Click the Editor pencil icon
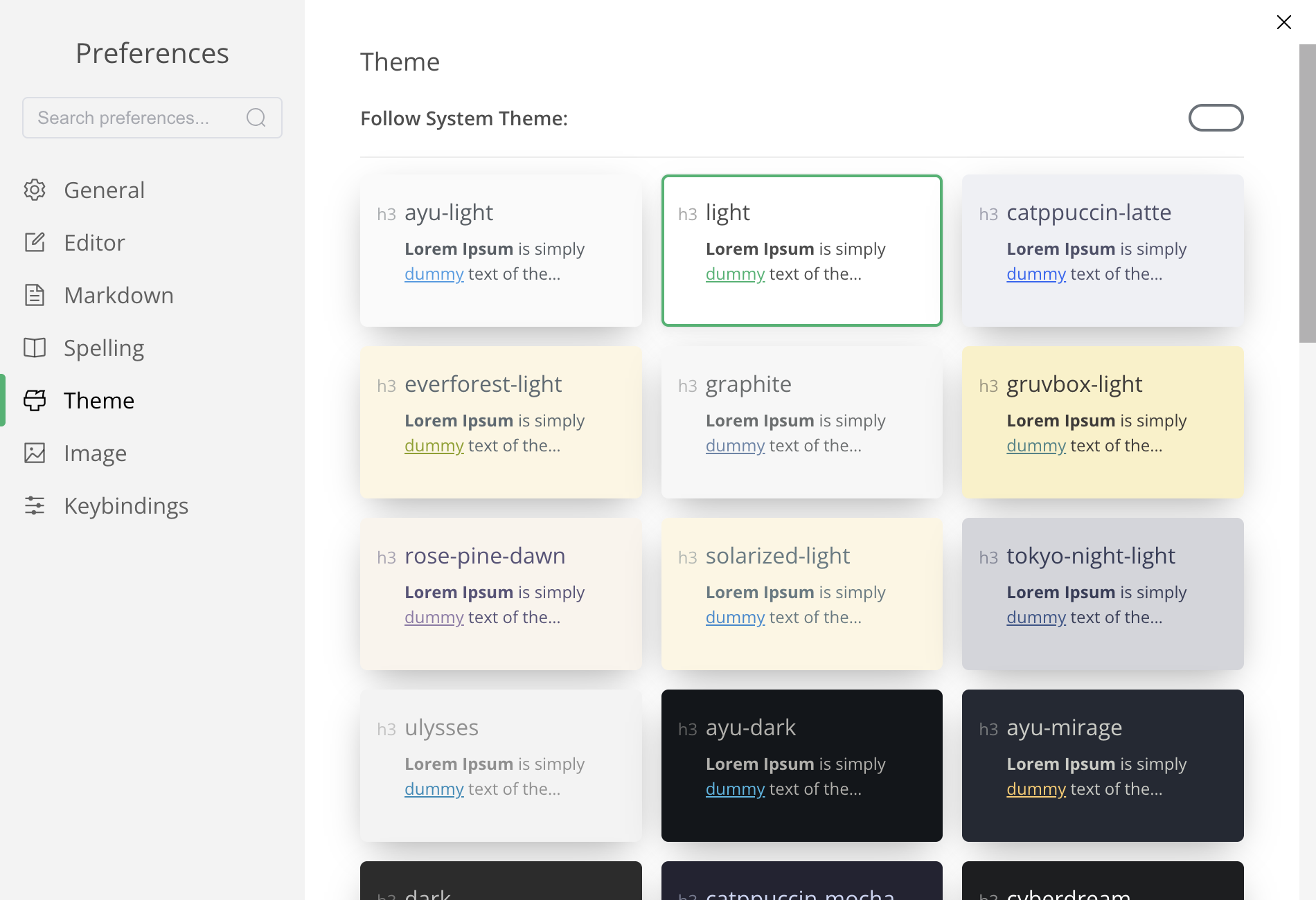The image size is (1316, 900). (35, 242)
